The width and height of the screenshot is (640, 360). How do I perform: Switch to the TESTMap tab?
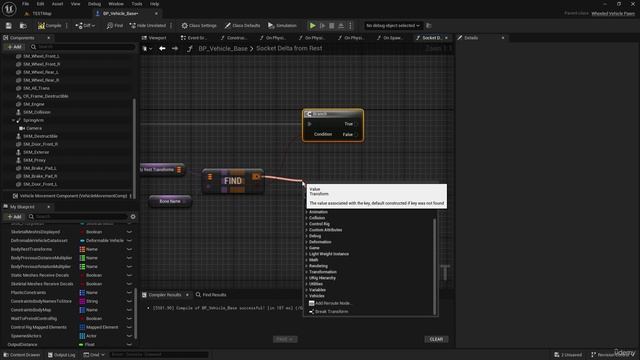[x=42, y=13]
